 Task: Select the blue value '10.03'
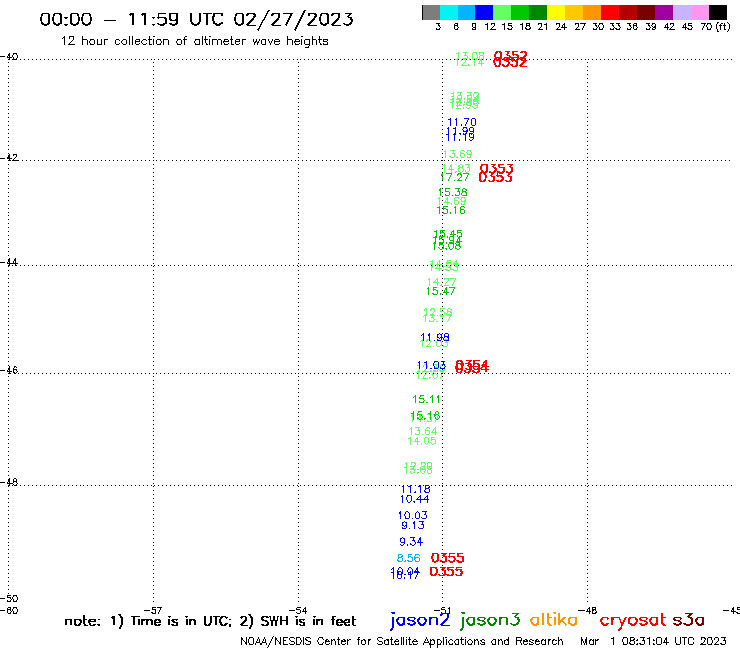pos(412,515)
